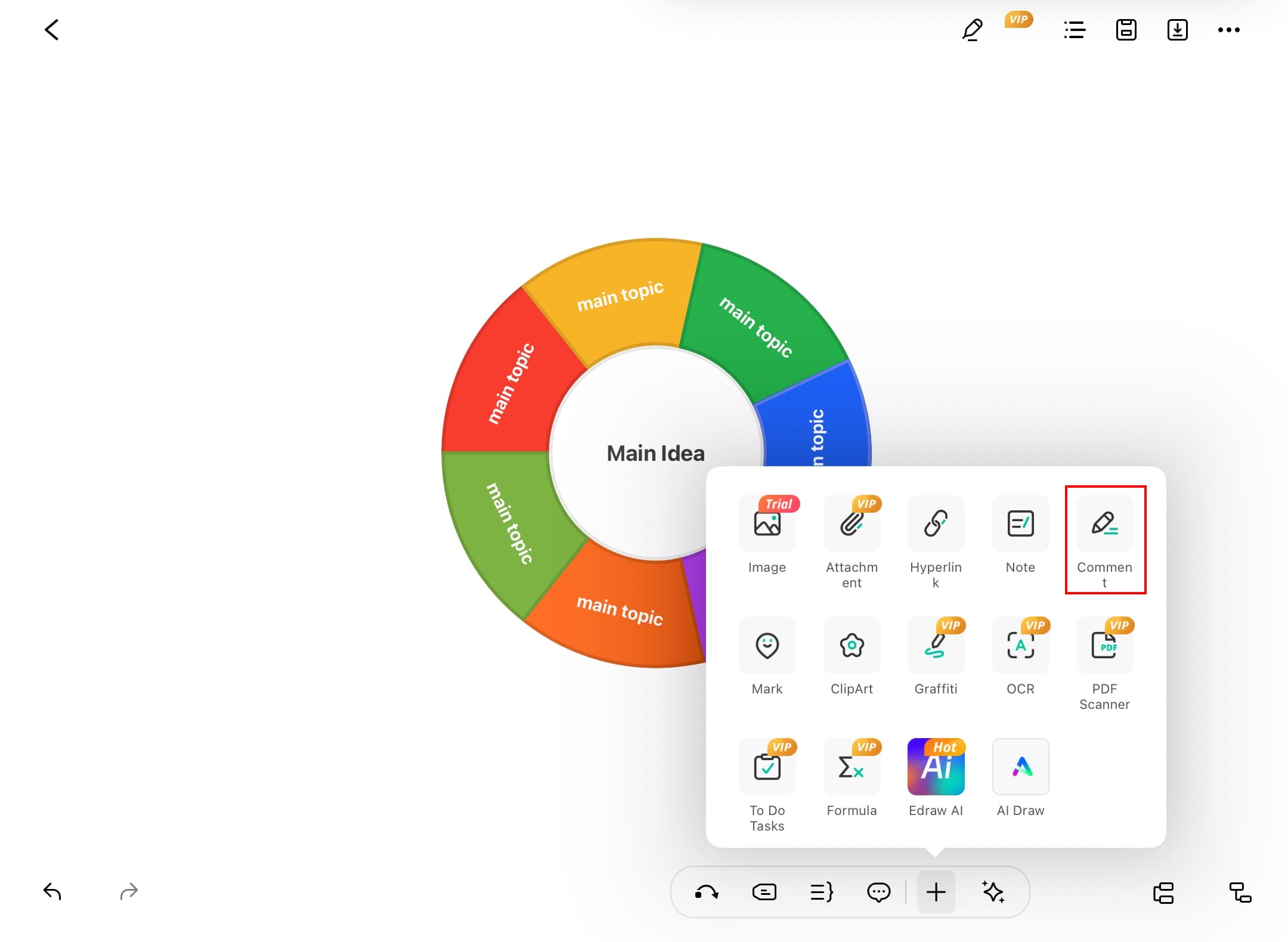Open the OCR text recognition tool
1288x942 pixels.
point(1020,646)
